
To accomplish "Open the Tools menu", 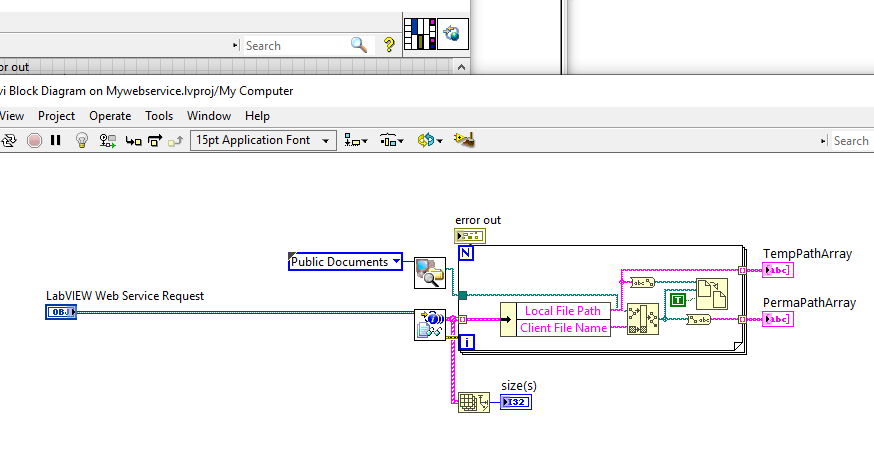I will [159, 116].
